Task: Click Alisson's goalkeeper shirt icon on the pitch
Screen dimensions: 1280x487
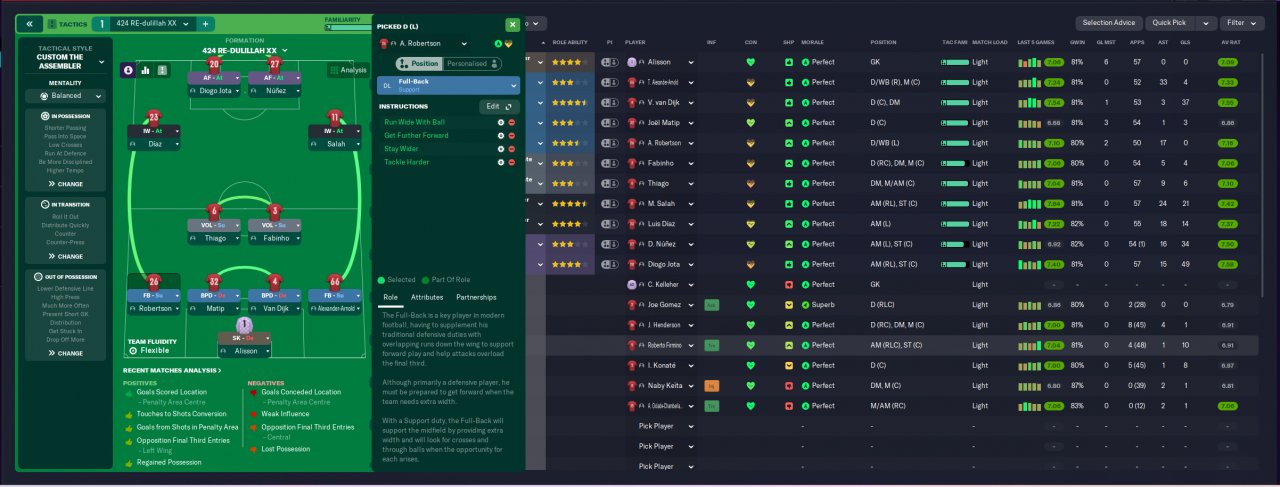Action: [244, 326]
